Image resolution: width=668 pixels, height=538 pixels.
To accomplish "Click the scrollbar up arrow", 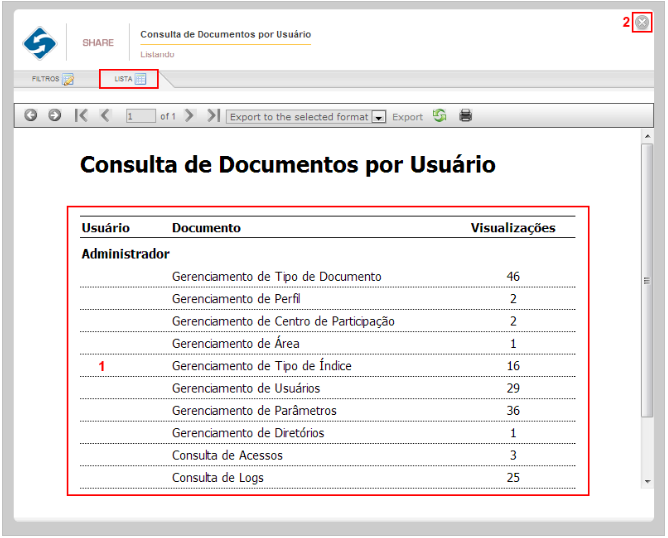I will click(648, 137).
